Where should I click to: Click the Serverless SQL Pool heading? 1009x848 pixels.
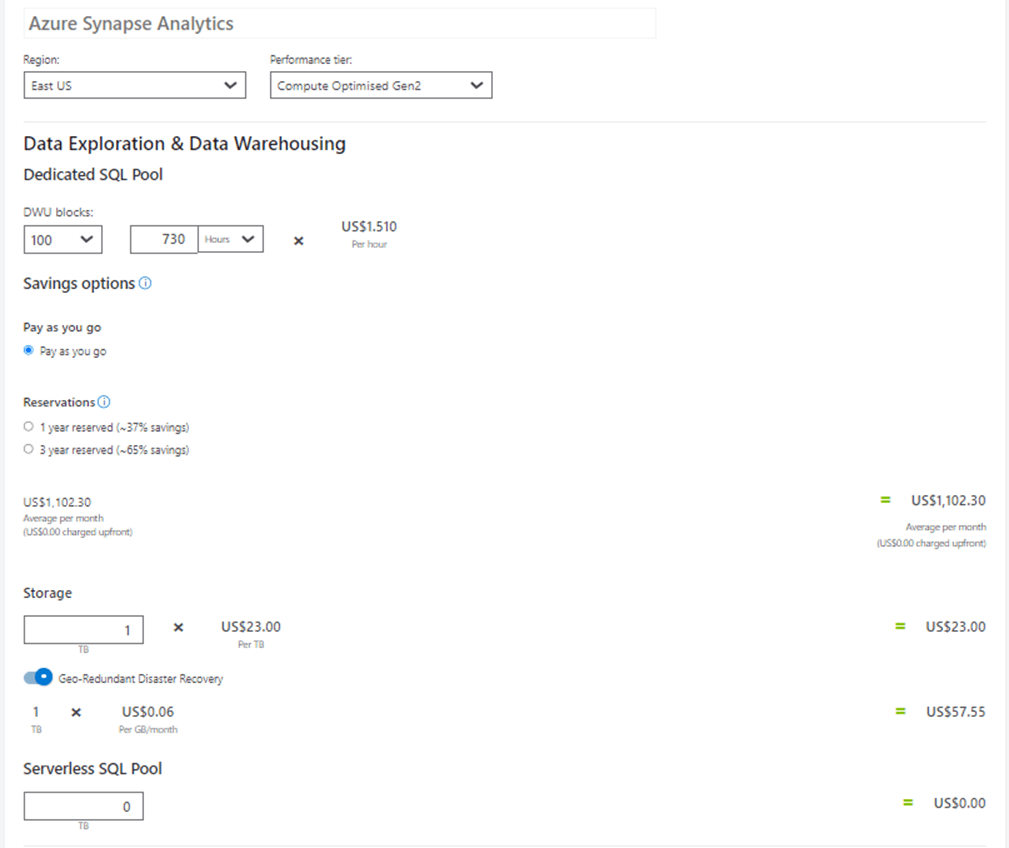[93, 769]
